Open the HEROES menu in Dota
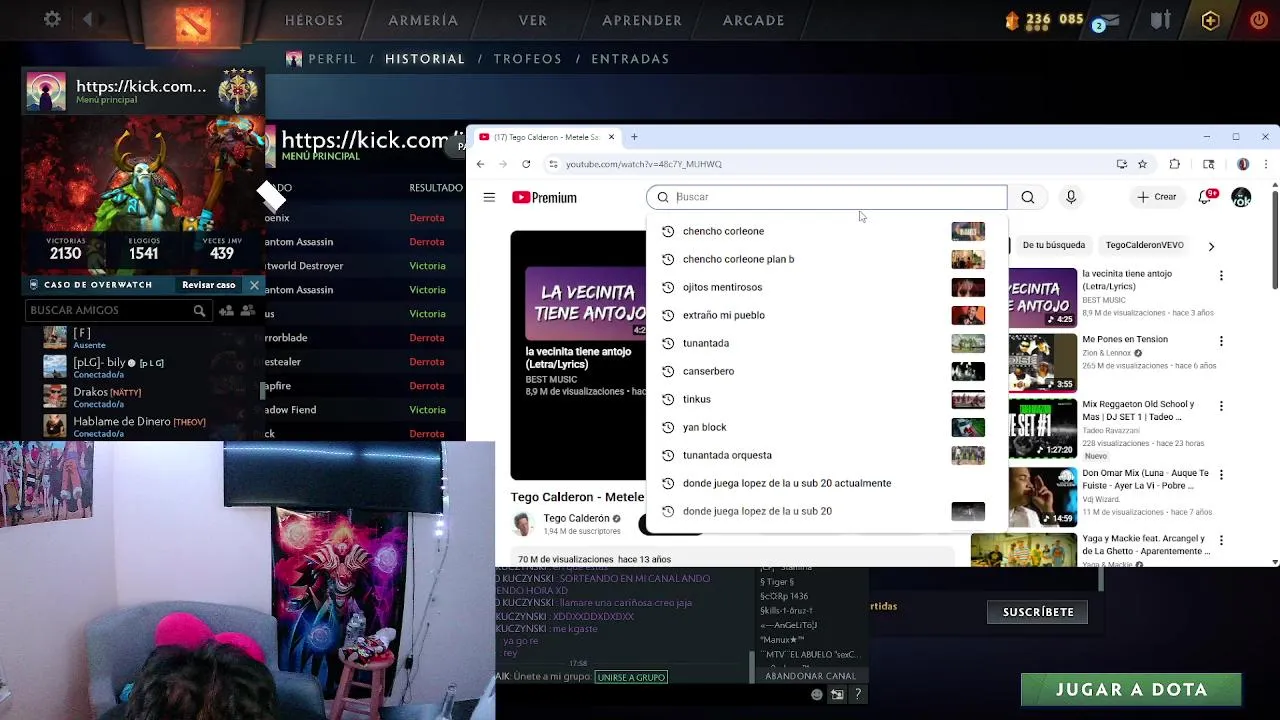 pos(314,20)
